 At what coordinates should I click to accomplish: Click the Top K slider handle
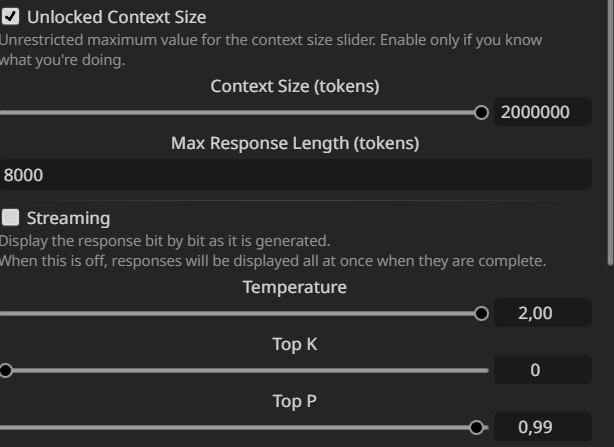6,370
